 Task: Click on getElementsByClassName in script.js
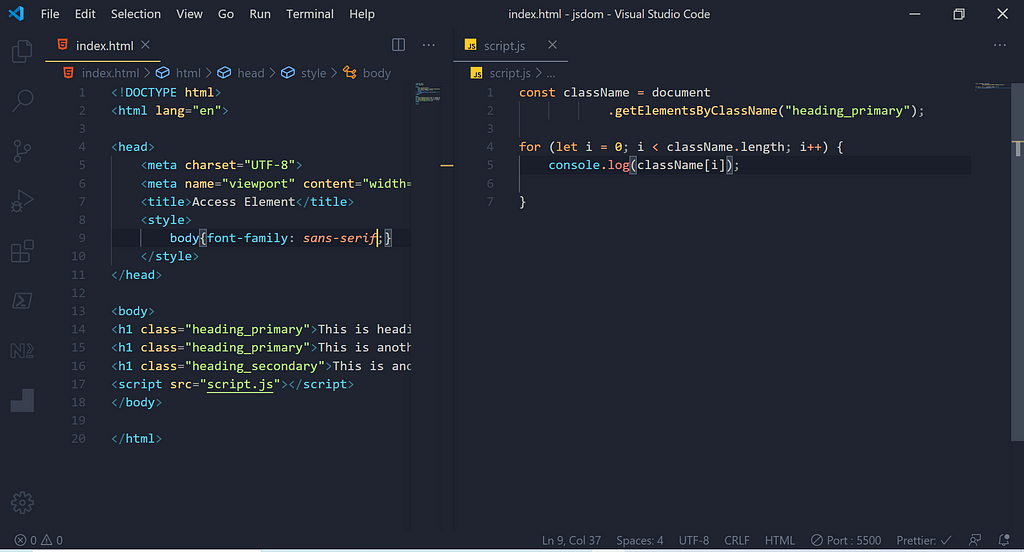[696, 110]
